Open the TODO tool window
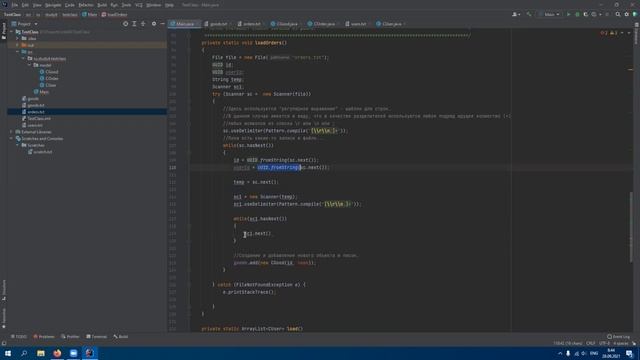 19,337
